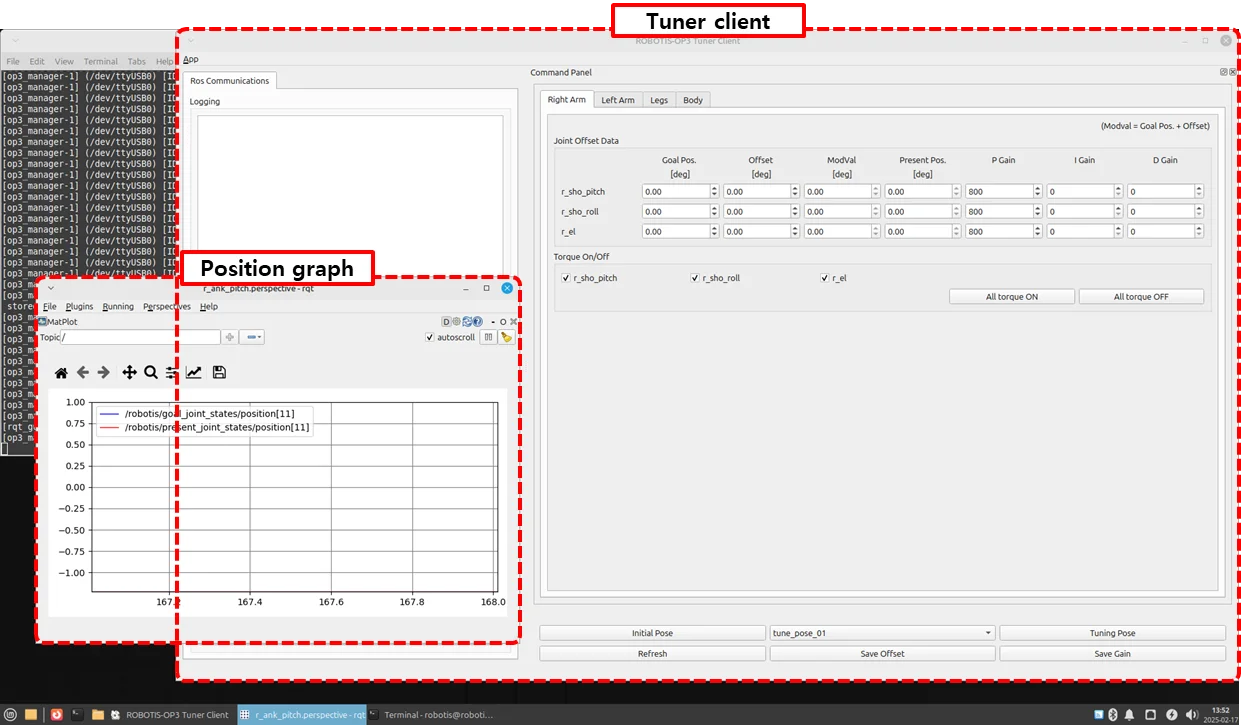Close the MatPlot plugin panel
The width and height of the screenshot is (1241, 725).
(513, 322)
